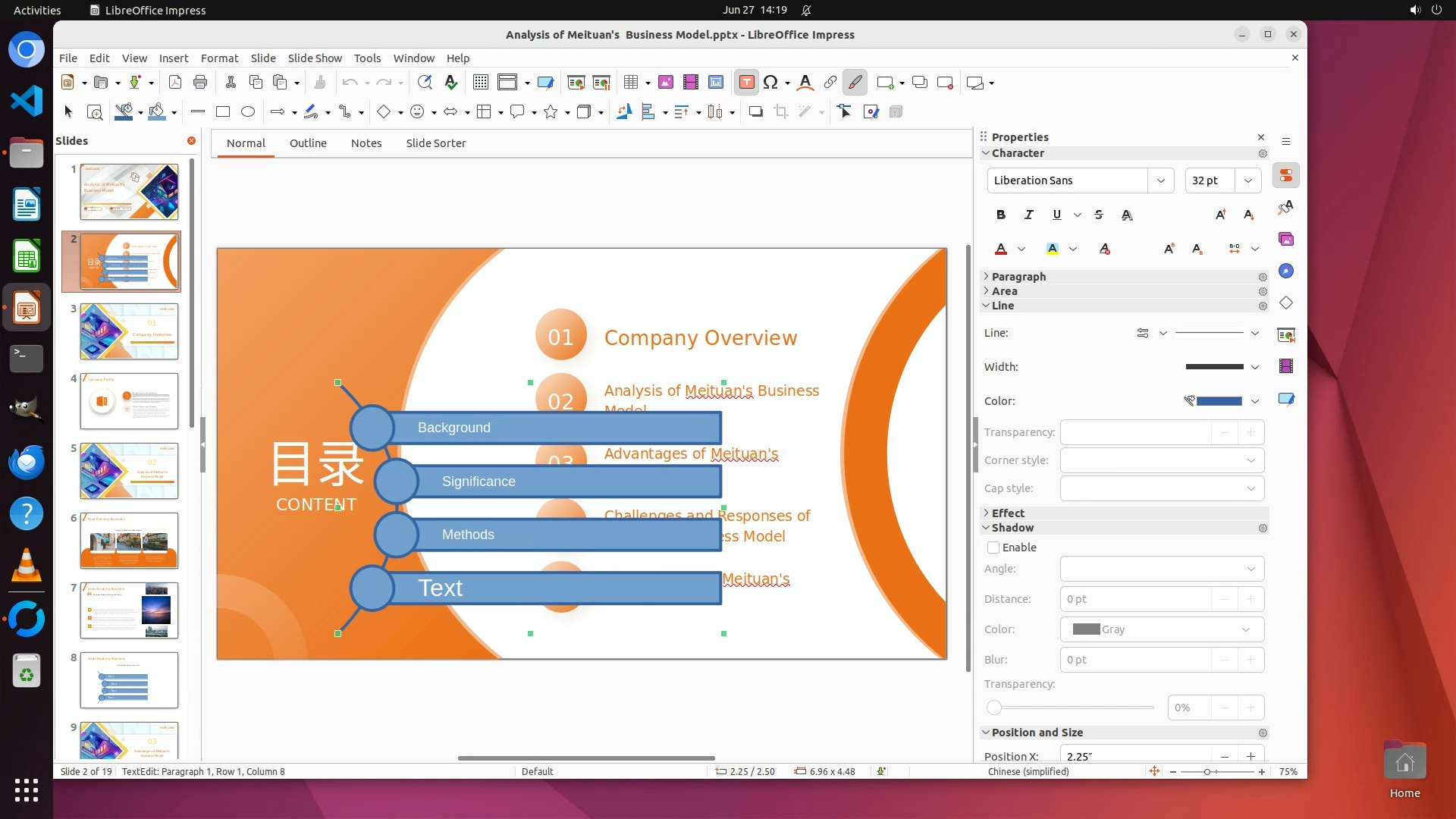The image size is (1456, 819).
Task: Click the Print toolbar icon
Action: point(200,83)
